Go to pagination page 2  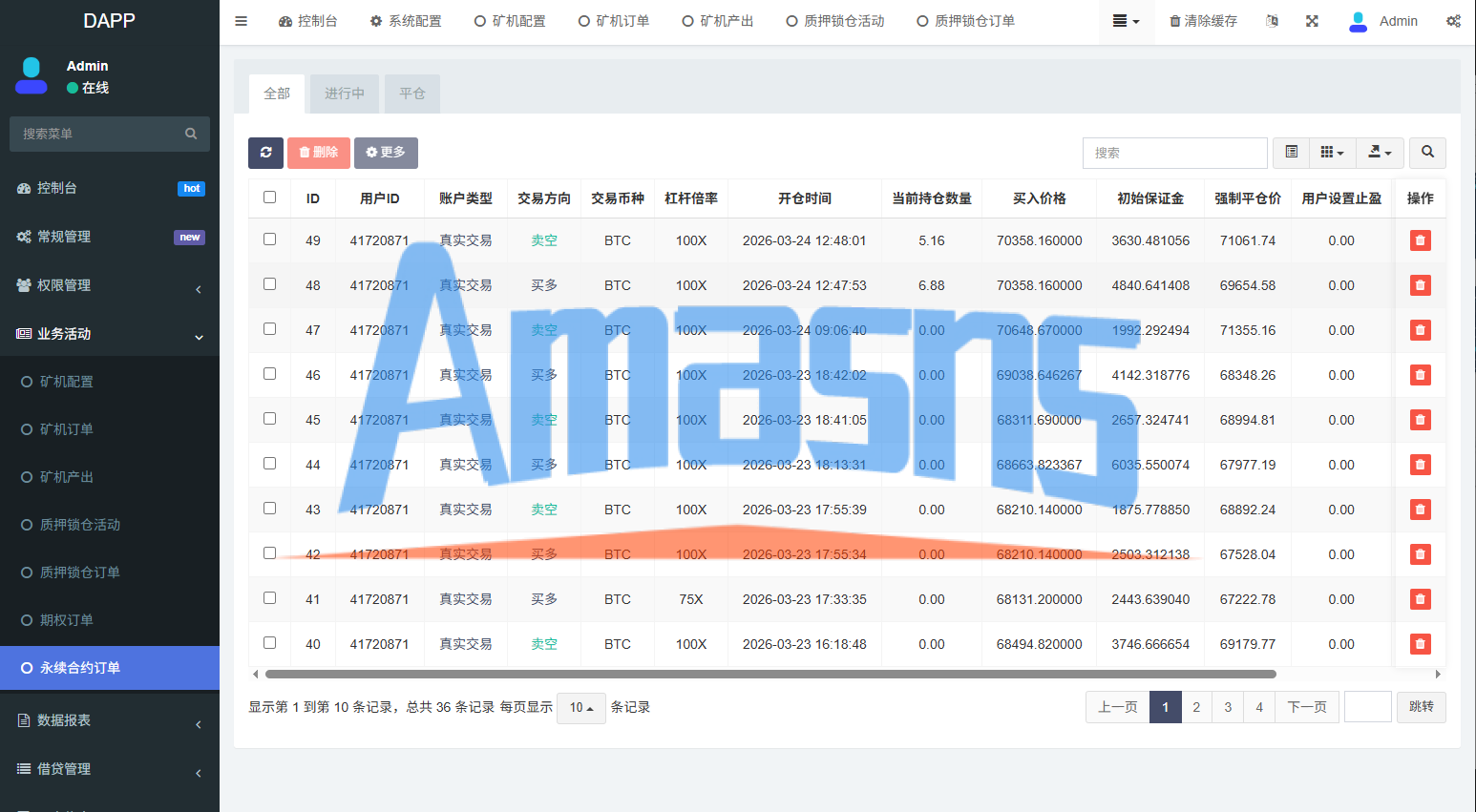pyautogui.click(x=1196, y=707)
